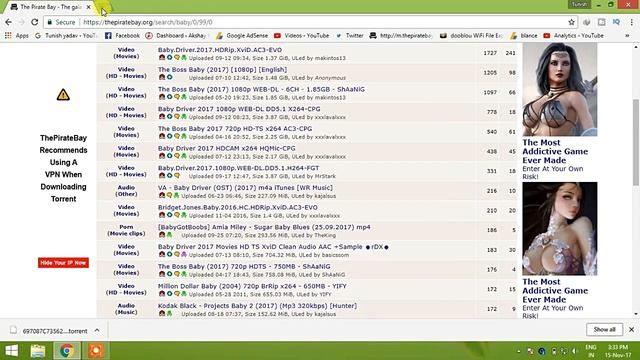The height and width of the screenshot is (360, 640).
Task: Show hidden system tray icons
Action: pos(518,351)
